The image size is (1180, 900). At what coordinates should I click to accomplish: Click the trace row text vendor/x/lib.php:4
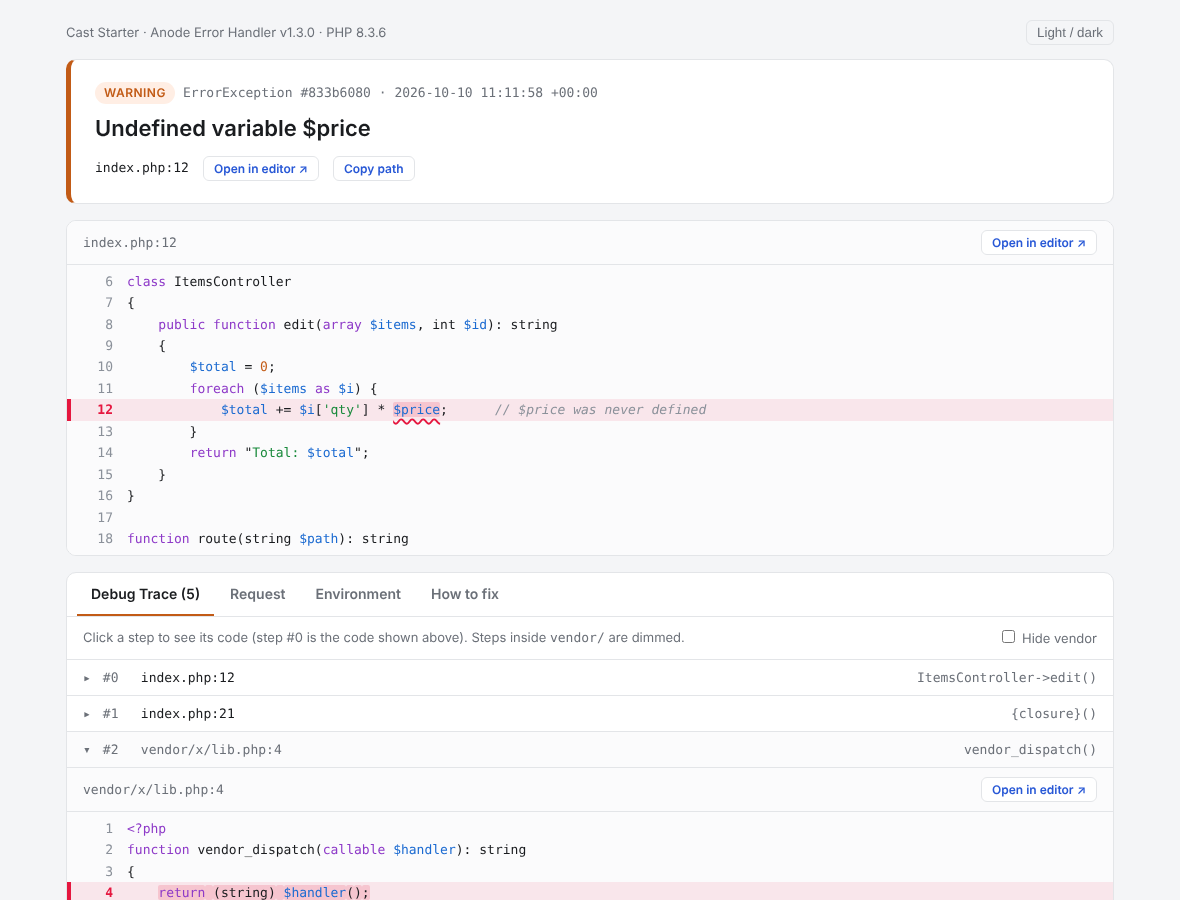tap(211, 749)
